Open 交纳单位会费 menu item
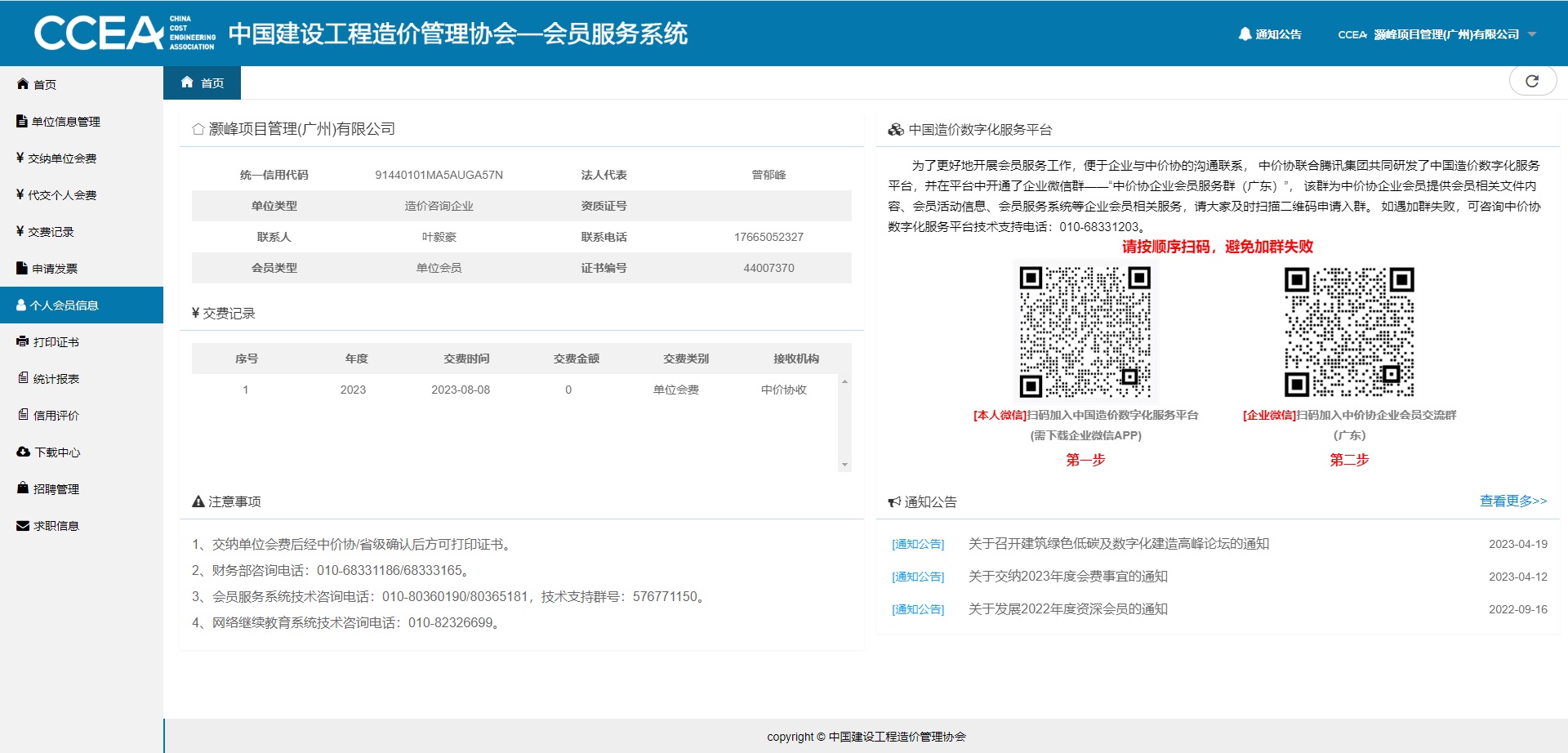The image size is (1568, 753). click(62, 158)
